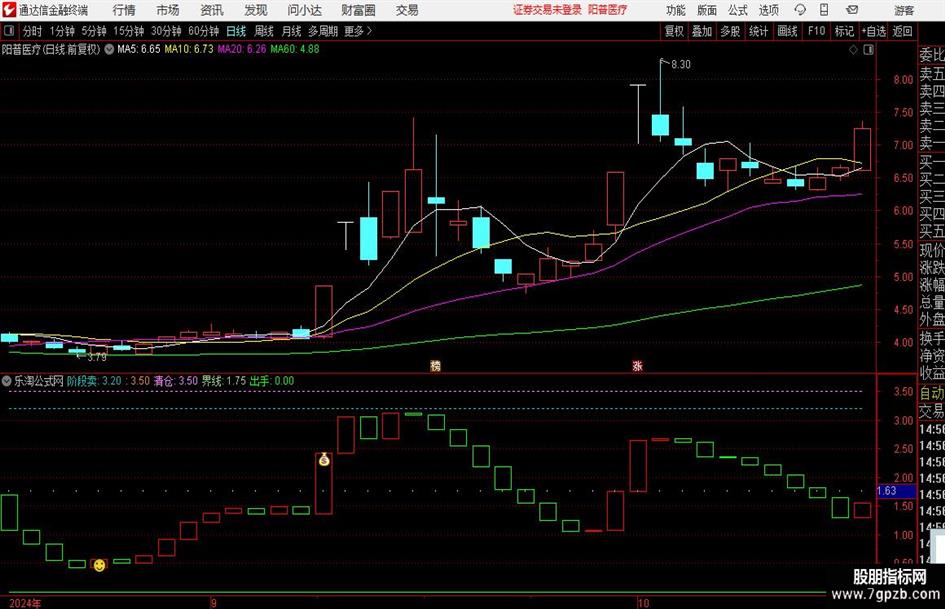The width and height of the screenshot is (945, 609).
Task: Open the 财富圈 menu
Action: pos(358,10)
